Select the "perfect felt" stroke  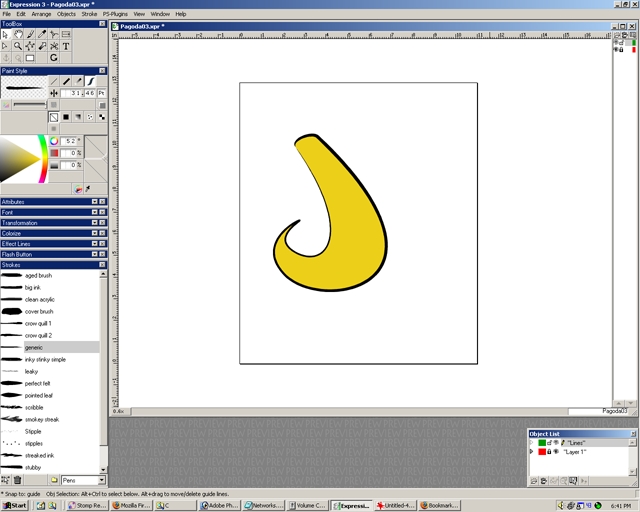click(x=49, y=383)
